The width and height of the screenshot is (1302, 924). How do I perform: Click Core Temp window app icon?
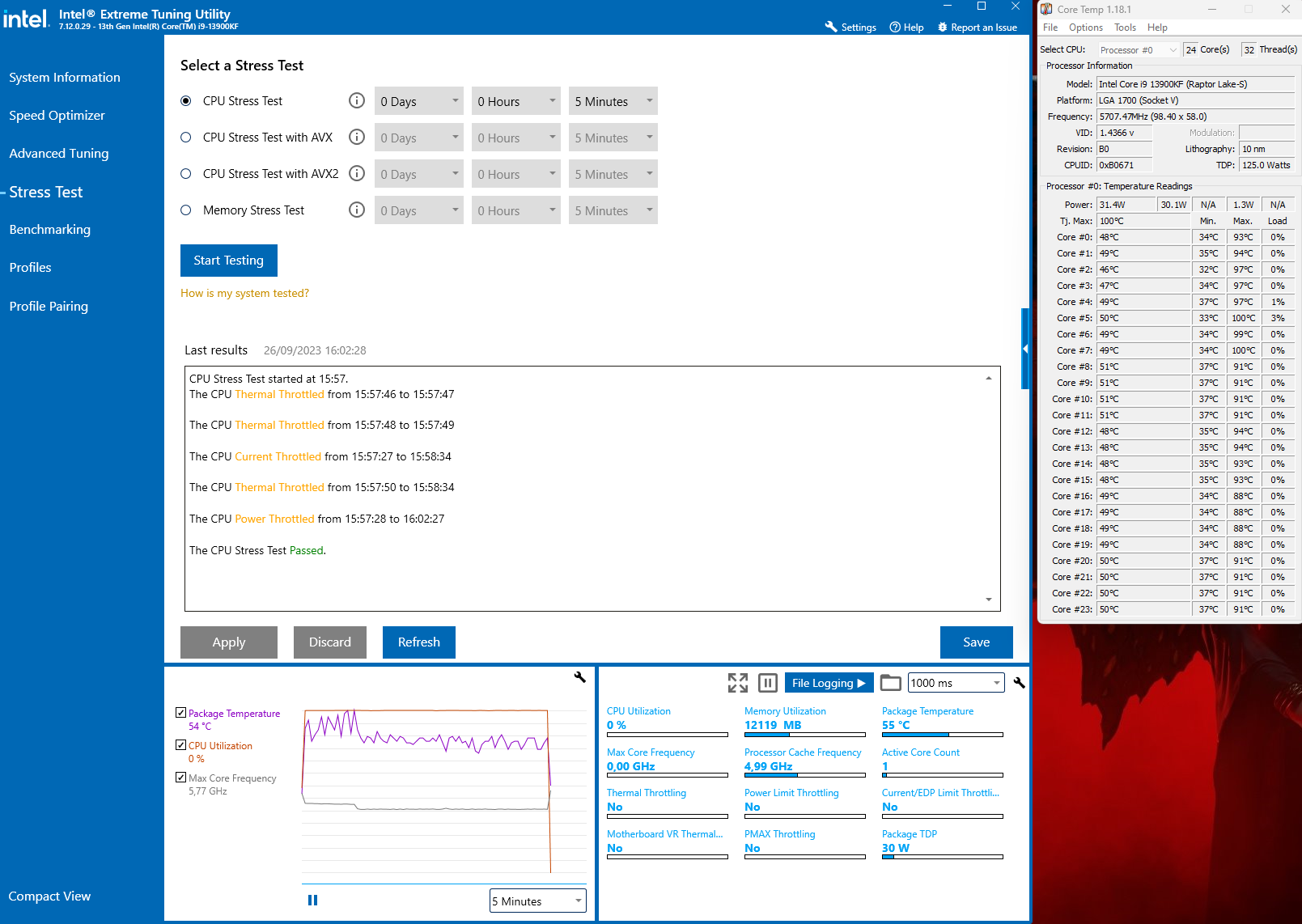1046,9
